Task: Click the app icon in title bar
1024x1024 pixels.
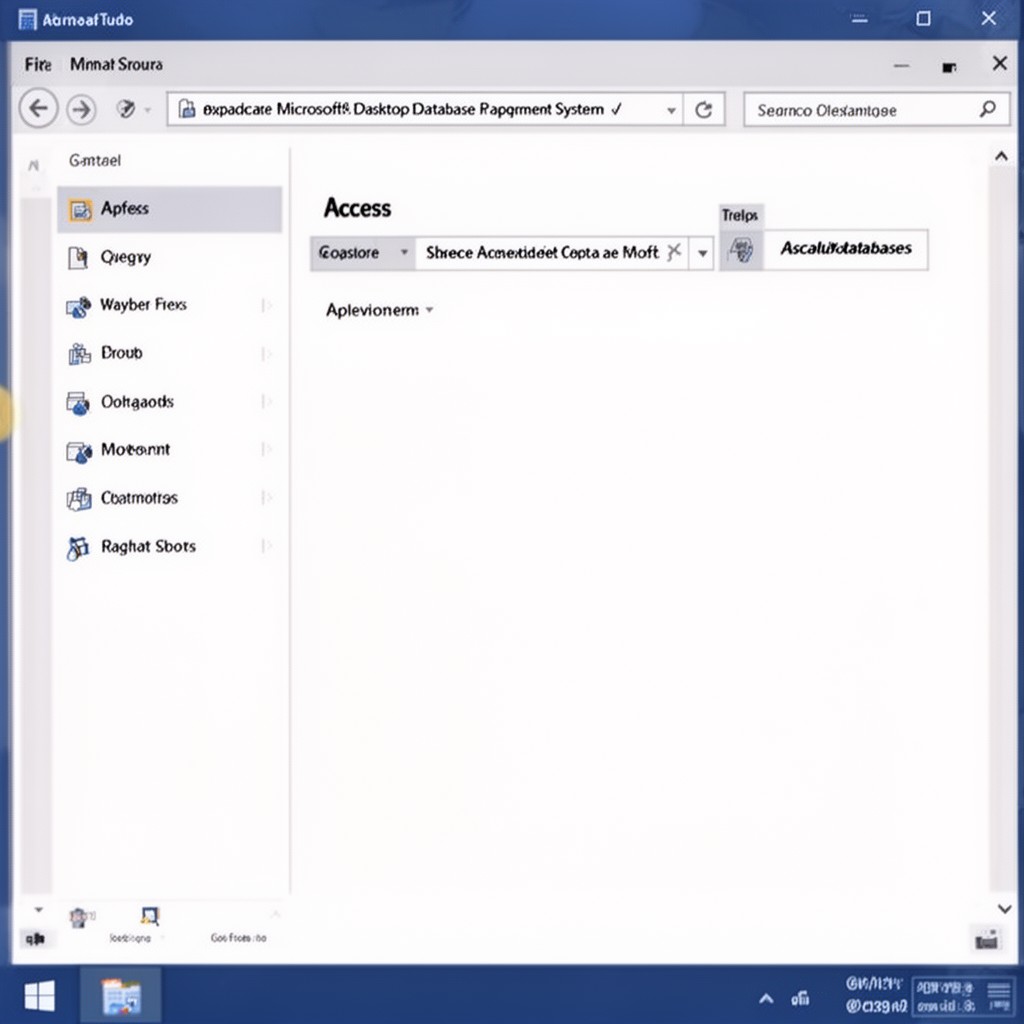Action: click(27, 20)
